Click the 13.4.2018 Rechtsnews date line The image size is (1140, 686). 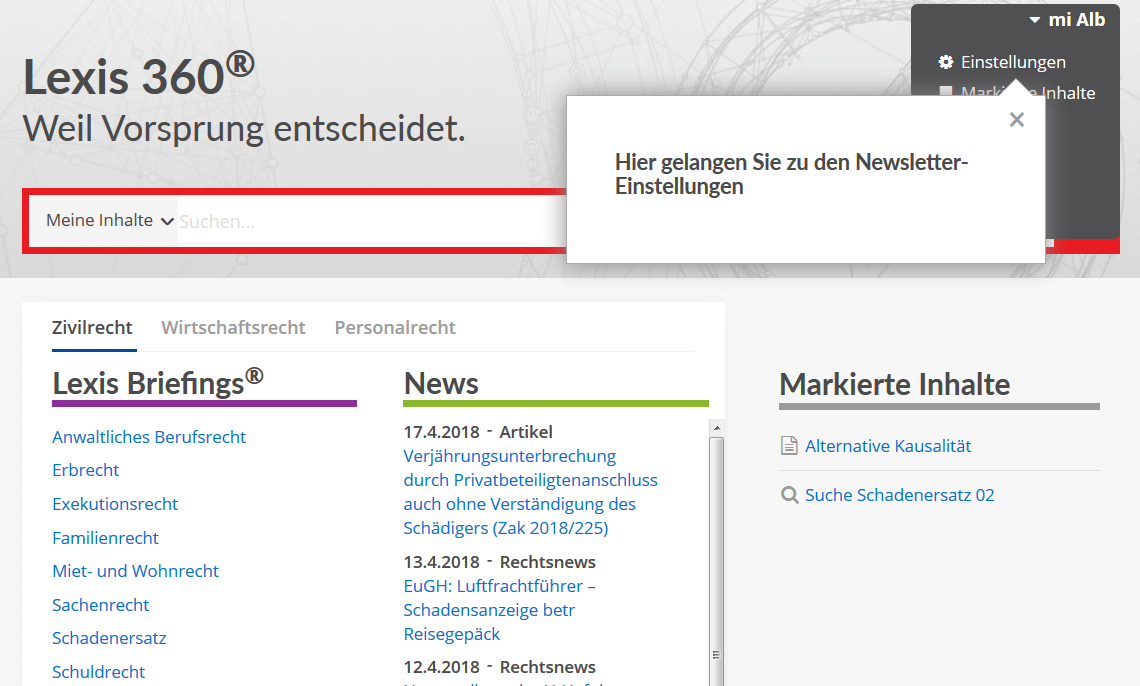[x=499, y=562]
